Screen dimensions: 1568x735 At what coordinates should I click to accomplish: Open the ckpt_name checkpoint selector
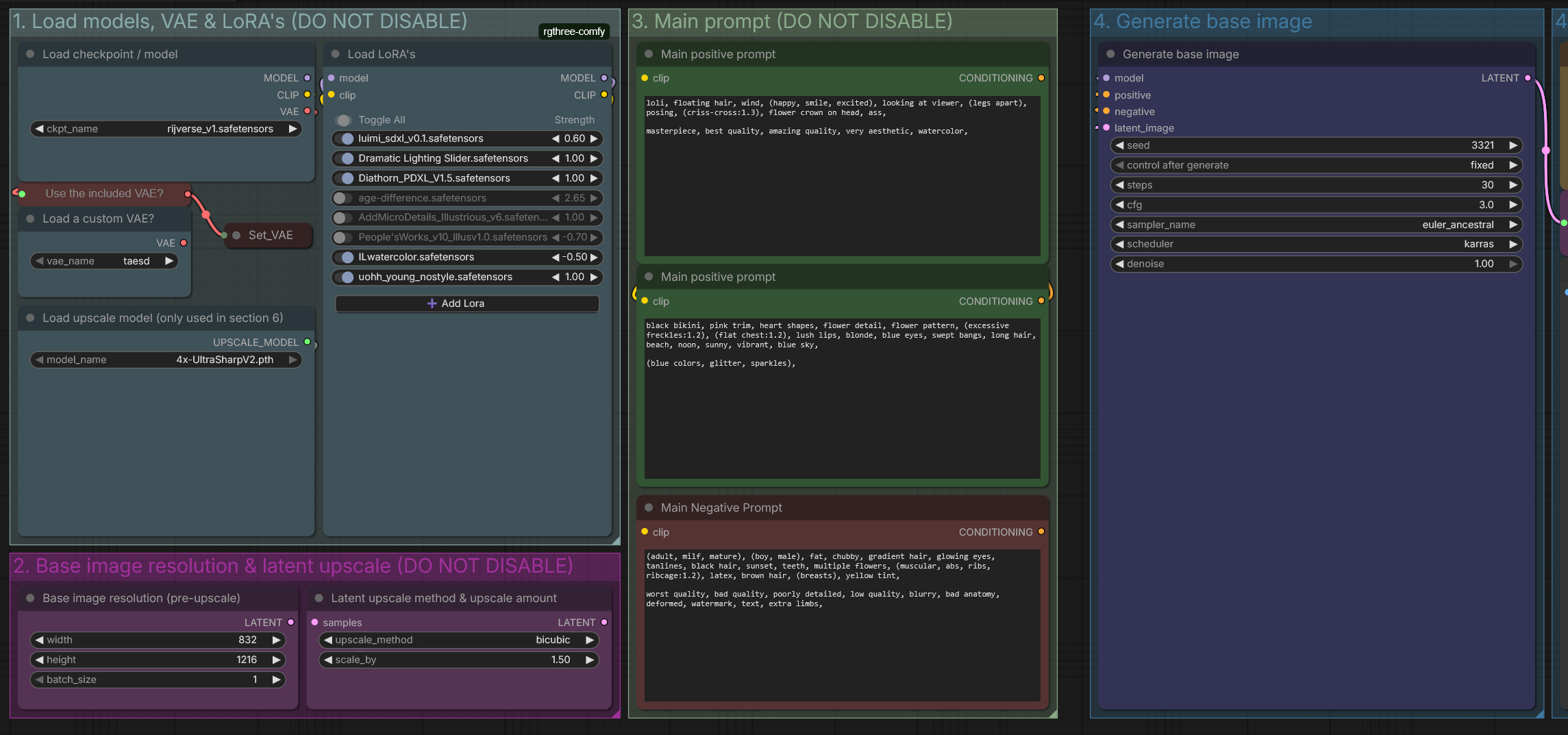pyautogui.click(x=166, y=129)
